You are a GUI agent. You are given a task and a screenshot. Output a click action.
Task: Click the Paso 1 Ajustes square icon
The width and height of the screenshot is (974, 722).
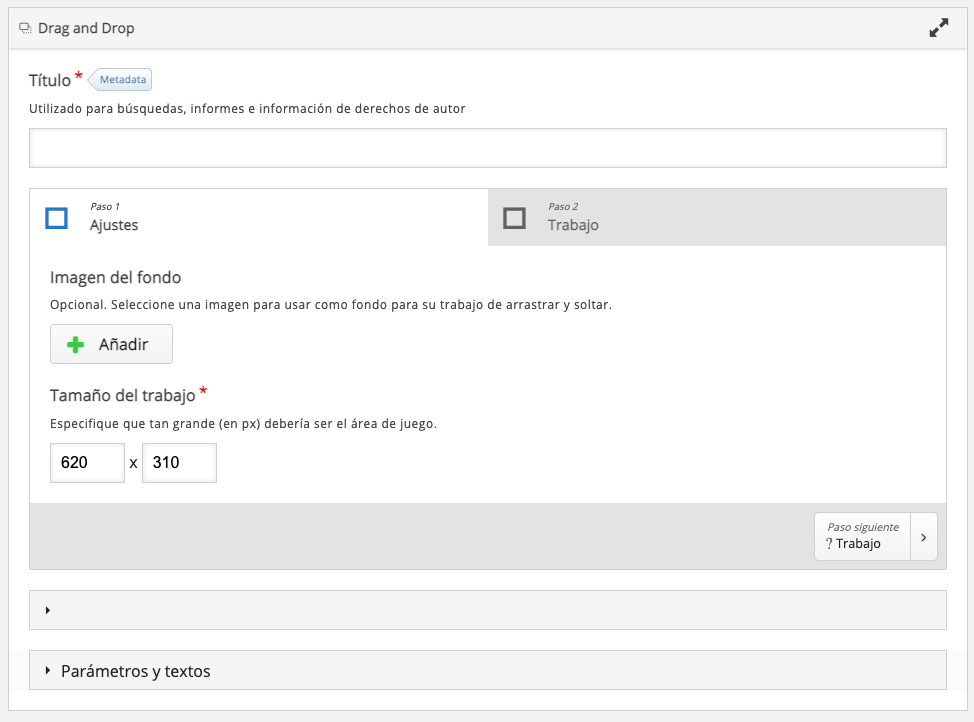point(57,218)
